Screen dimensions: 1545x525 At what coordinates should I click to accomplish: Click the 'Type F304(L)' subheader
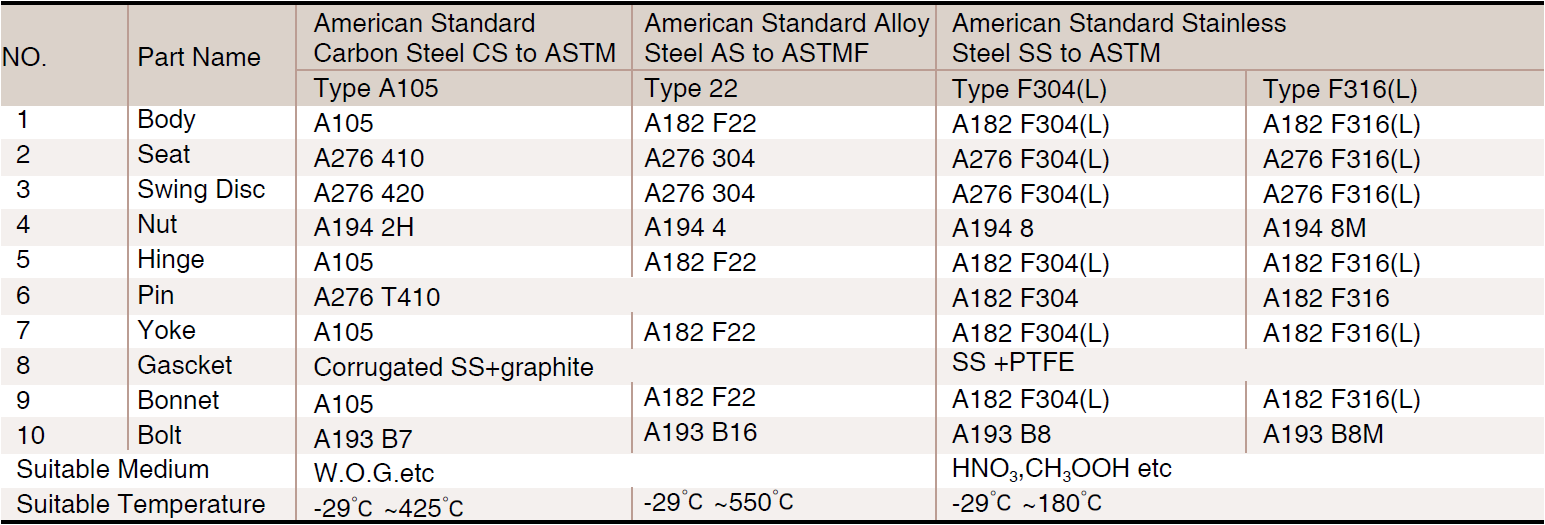pos(1029,89)
